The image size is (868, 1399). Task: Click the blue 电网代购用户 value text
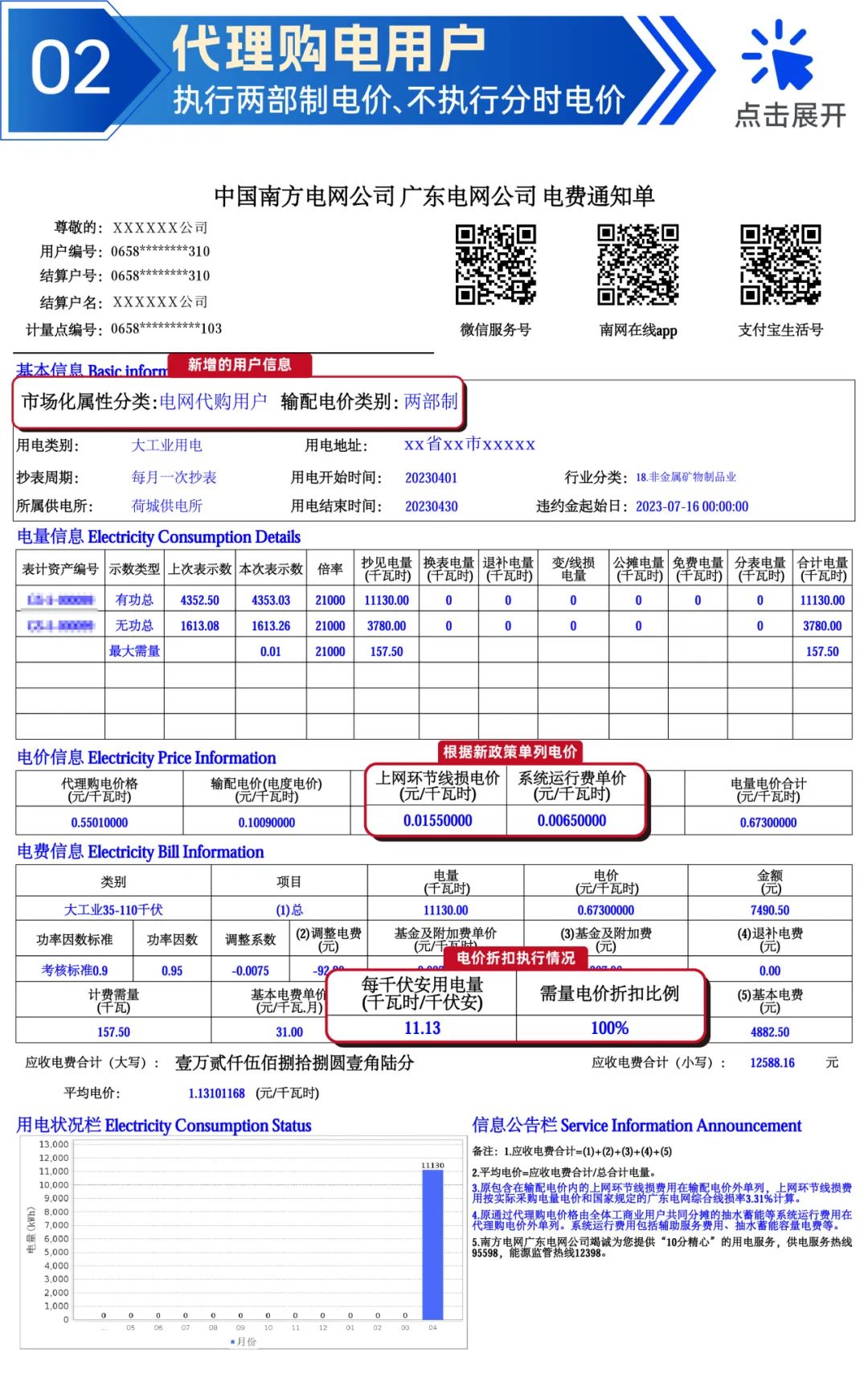(x=213, y=401)
